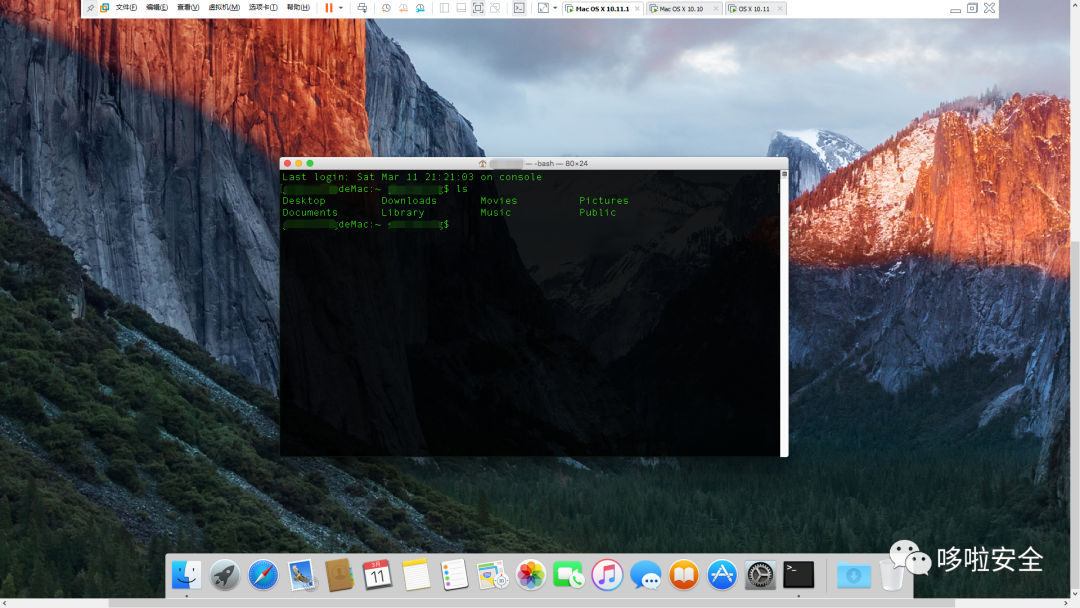Open the 查看(V) menu

coord(188,8)
